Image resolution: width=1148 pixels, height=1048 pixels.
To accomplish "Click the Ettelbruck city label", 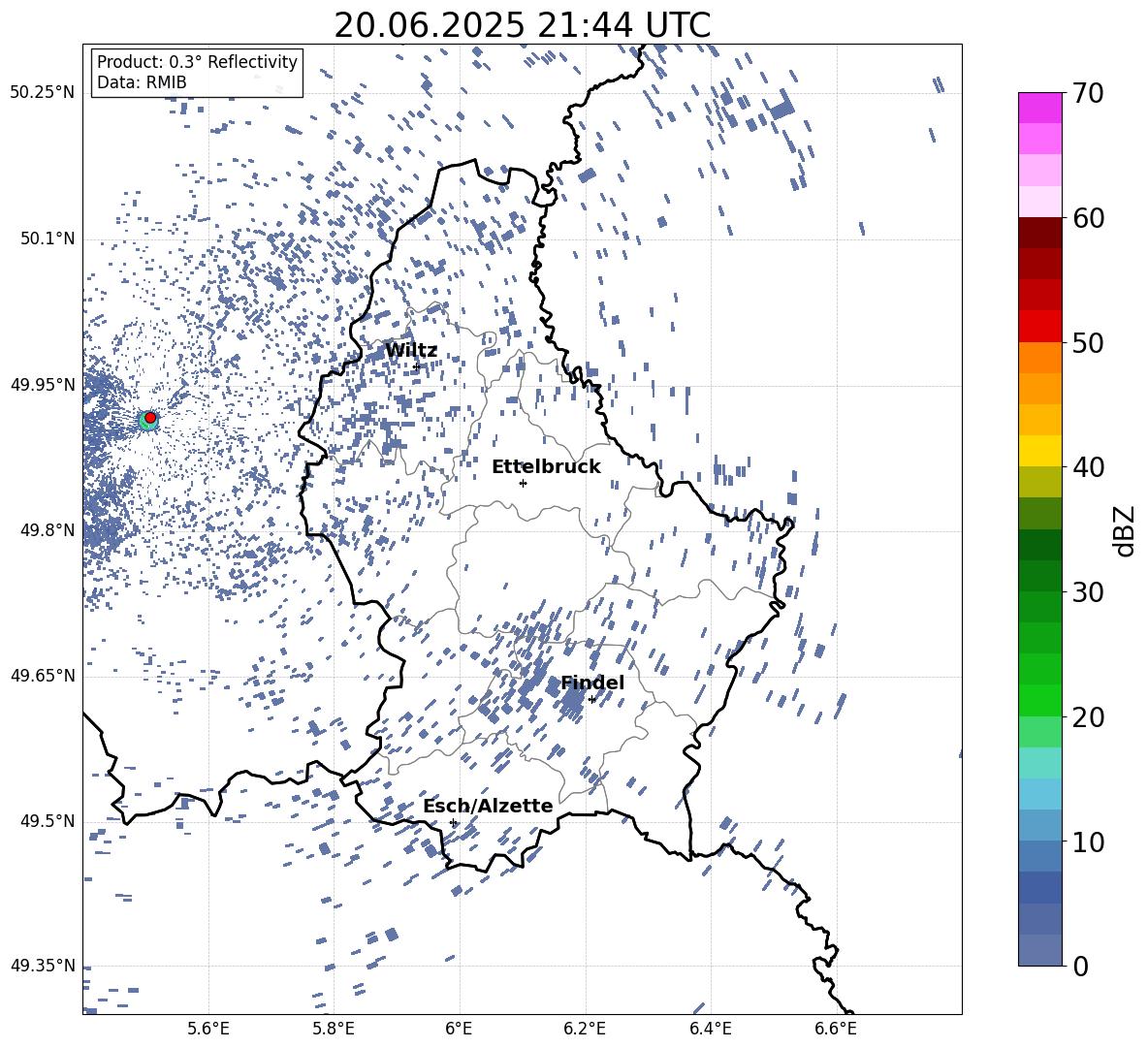I will (x=546, y=467).
